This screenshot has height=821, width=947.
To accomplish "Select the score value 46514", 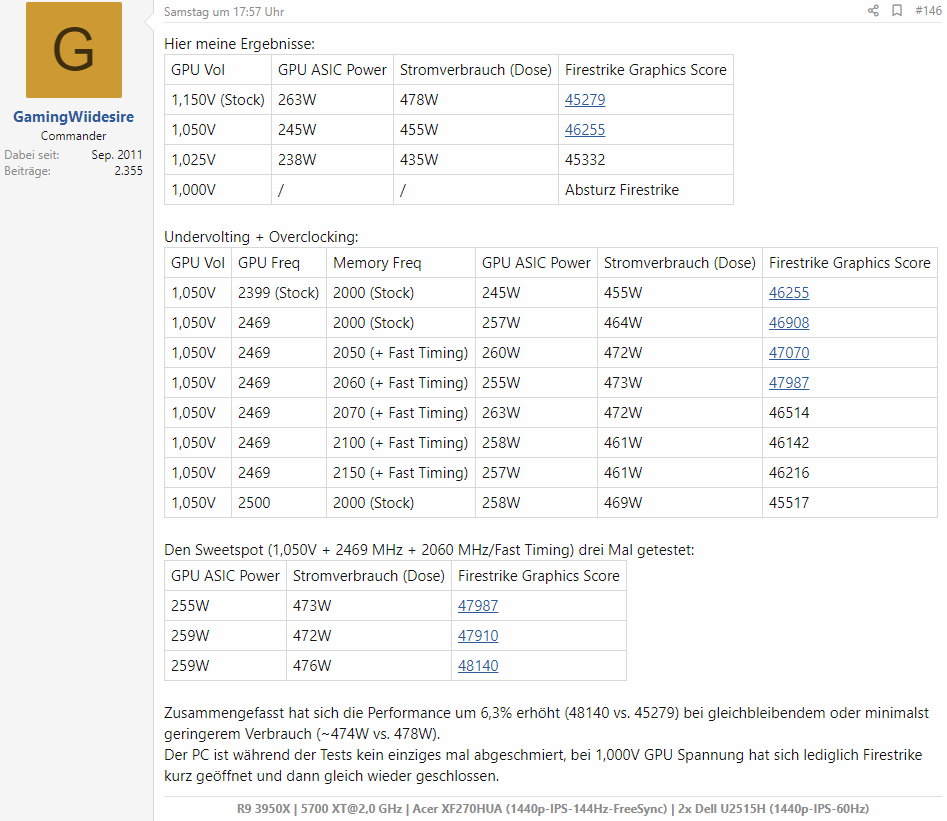I will pos(789,413).
